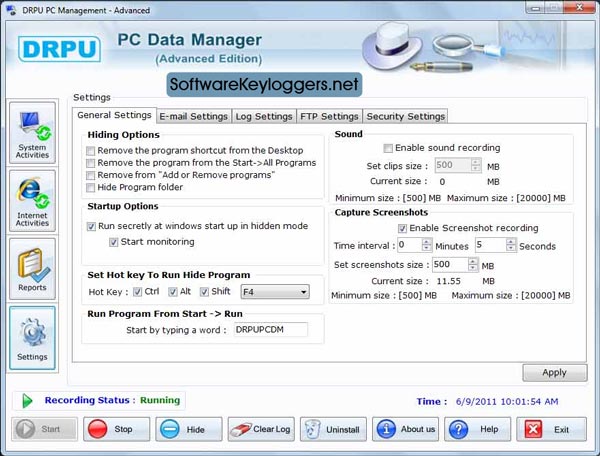Click the Clear Log button label
This screenshot has width=600, height=456.
point(272,429)
